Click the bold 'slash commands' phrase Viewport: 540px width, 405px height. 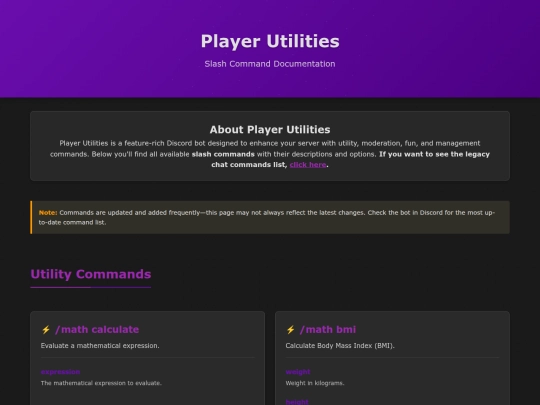tap(223, 154)
